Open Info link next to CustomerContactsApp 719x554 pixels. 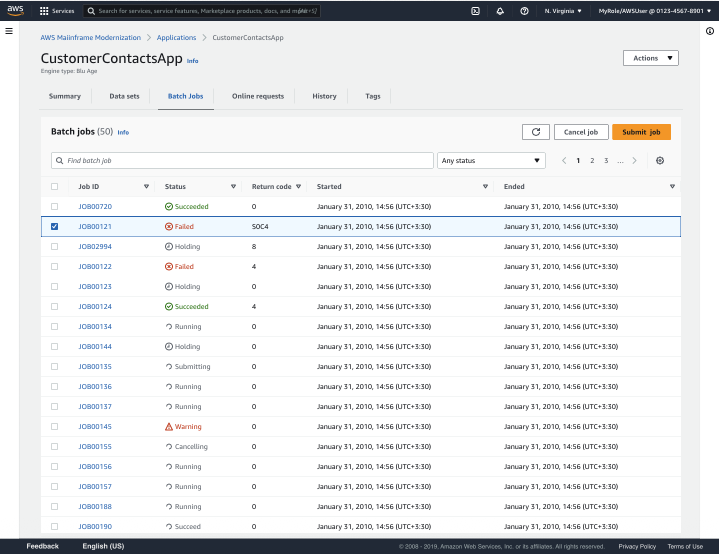pyautogui.click(x=193, y=61)
